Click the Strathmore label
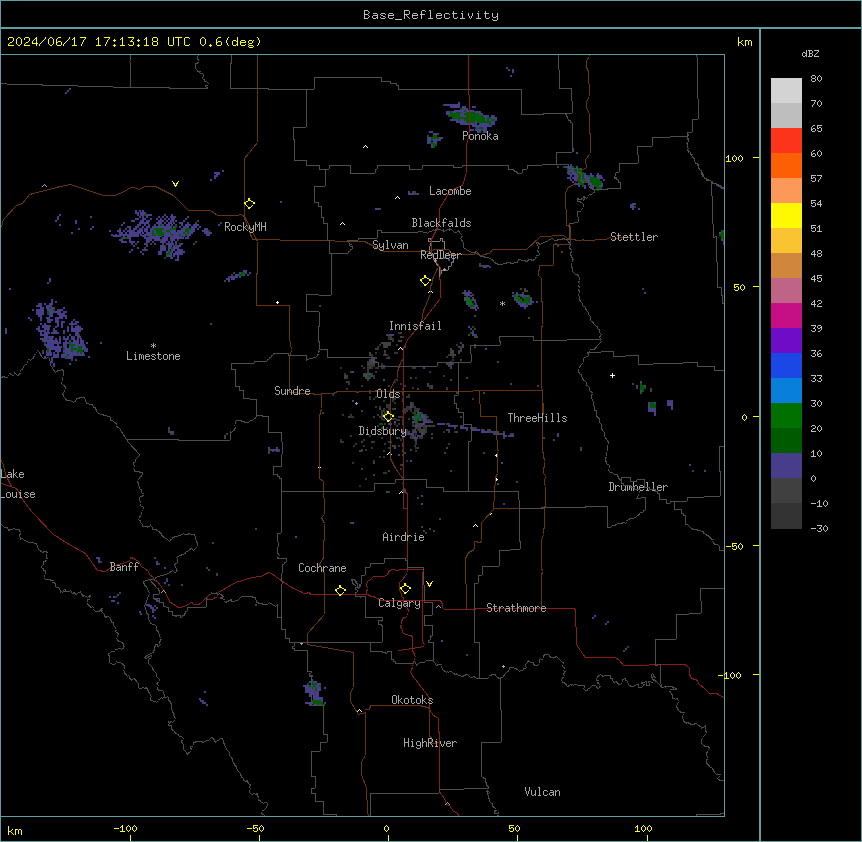The width and height of the screenshot is (862, 842). click(x=516, y=608)
